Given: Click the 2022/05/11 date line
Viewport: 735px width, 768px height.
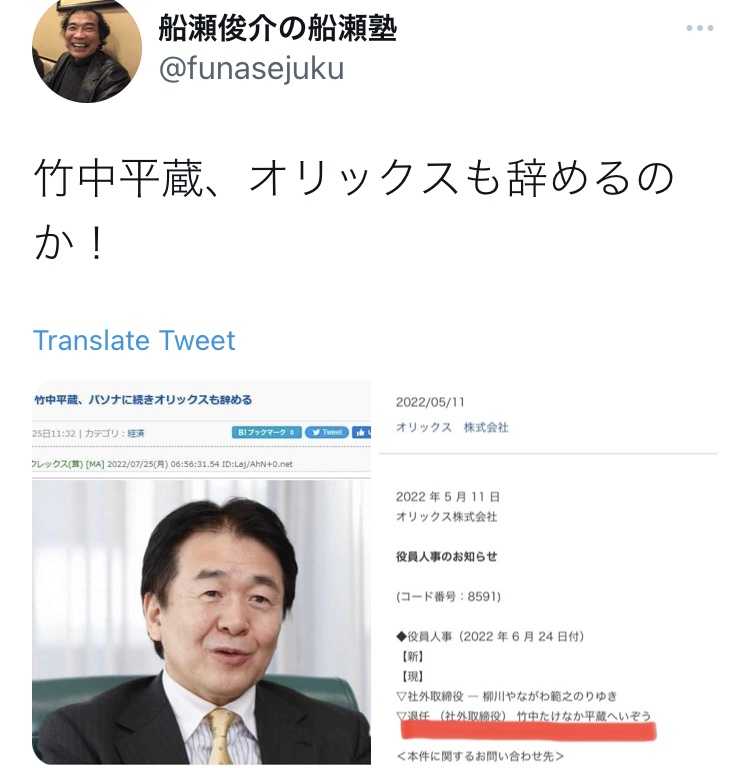Looking at the screenshot, I should (430, 402).
